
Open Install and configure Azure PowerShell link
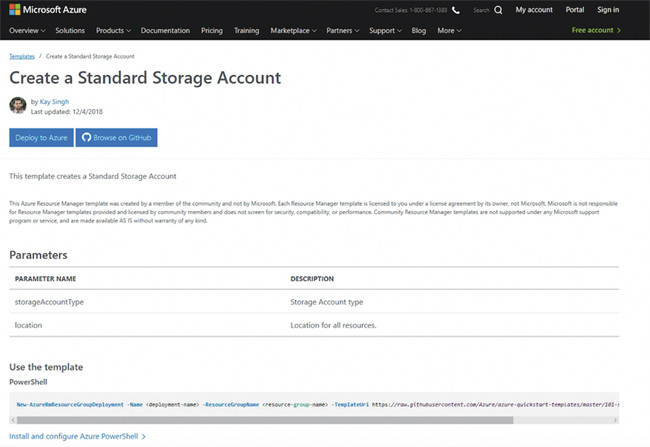click(78, 436)
